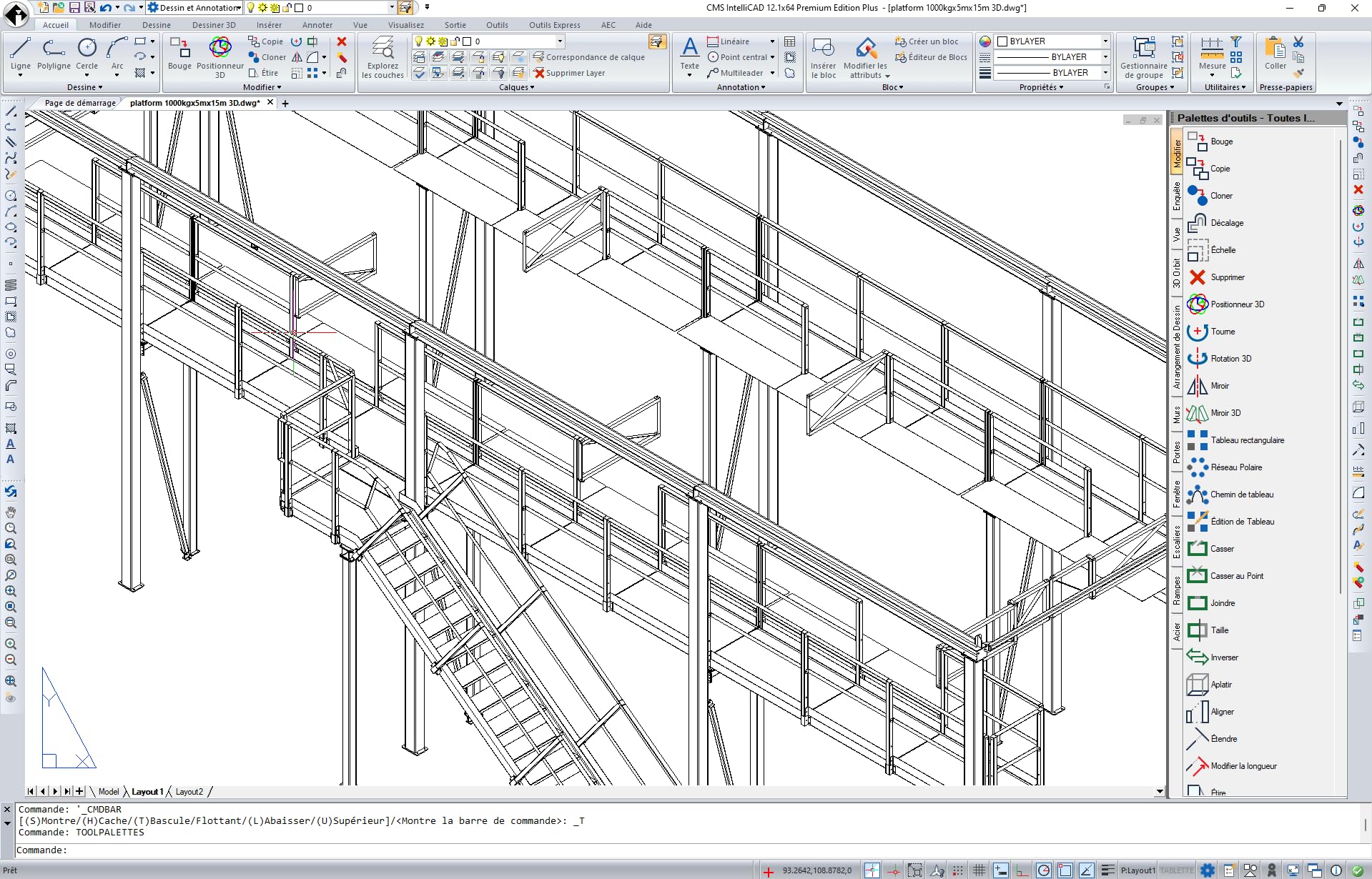Toggle polar tracking in status bar

tap(1043, 870)
